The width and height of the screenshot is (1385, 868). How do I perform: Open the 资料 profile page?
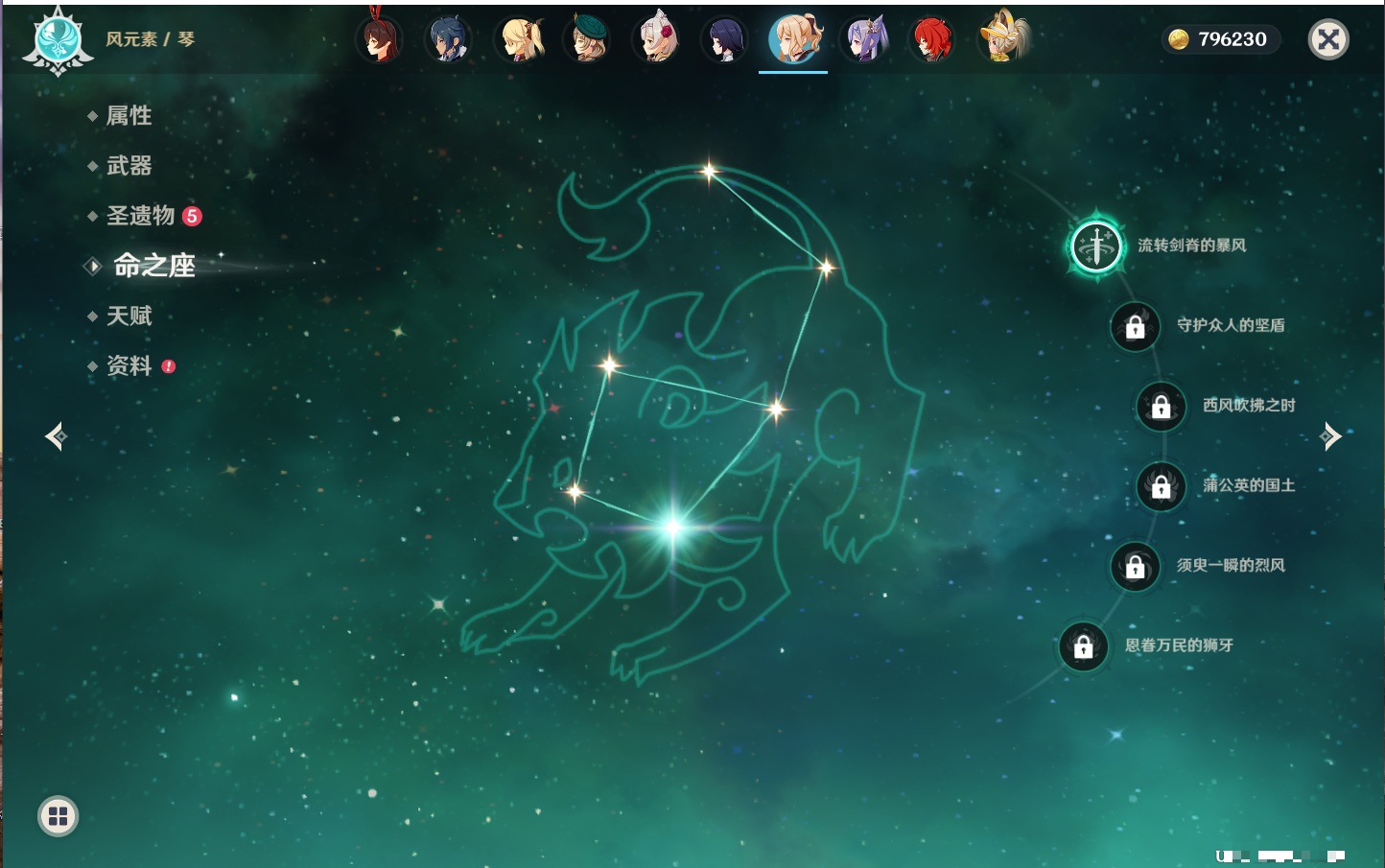[129, 365]
